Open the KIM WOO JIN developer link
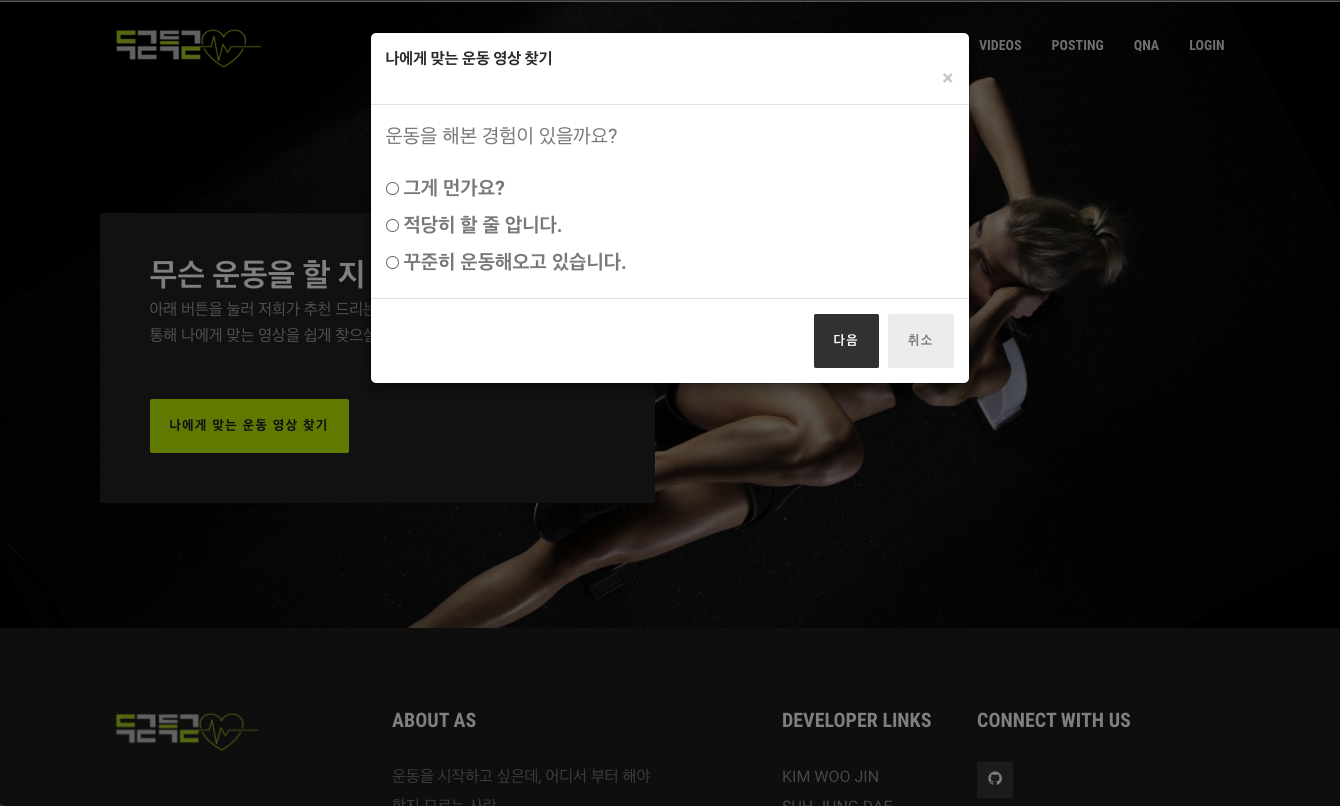 [830, 777]
